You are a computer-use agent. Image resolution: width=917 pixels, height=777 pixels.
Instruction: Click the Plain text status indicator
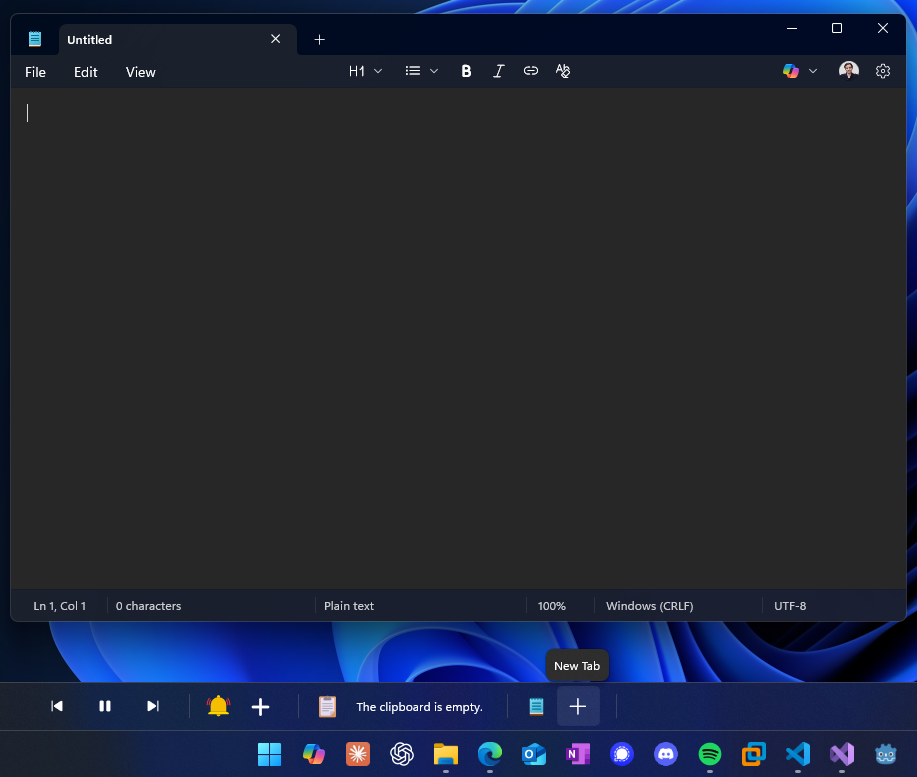pos(348,605)
